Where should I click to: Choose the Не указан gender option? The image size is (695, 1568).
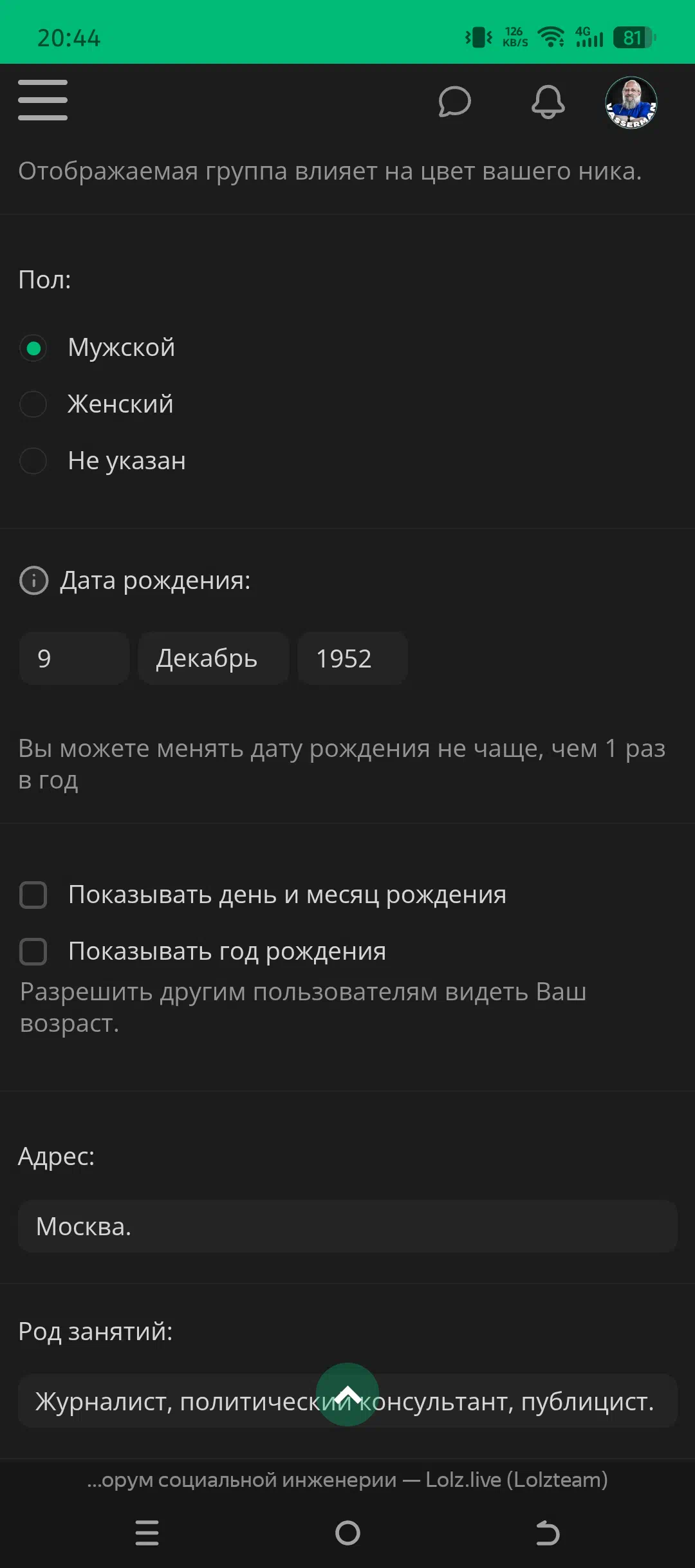pos(33,461)
